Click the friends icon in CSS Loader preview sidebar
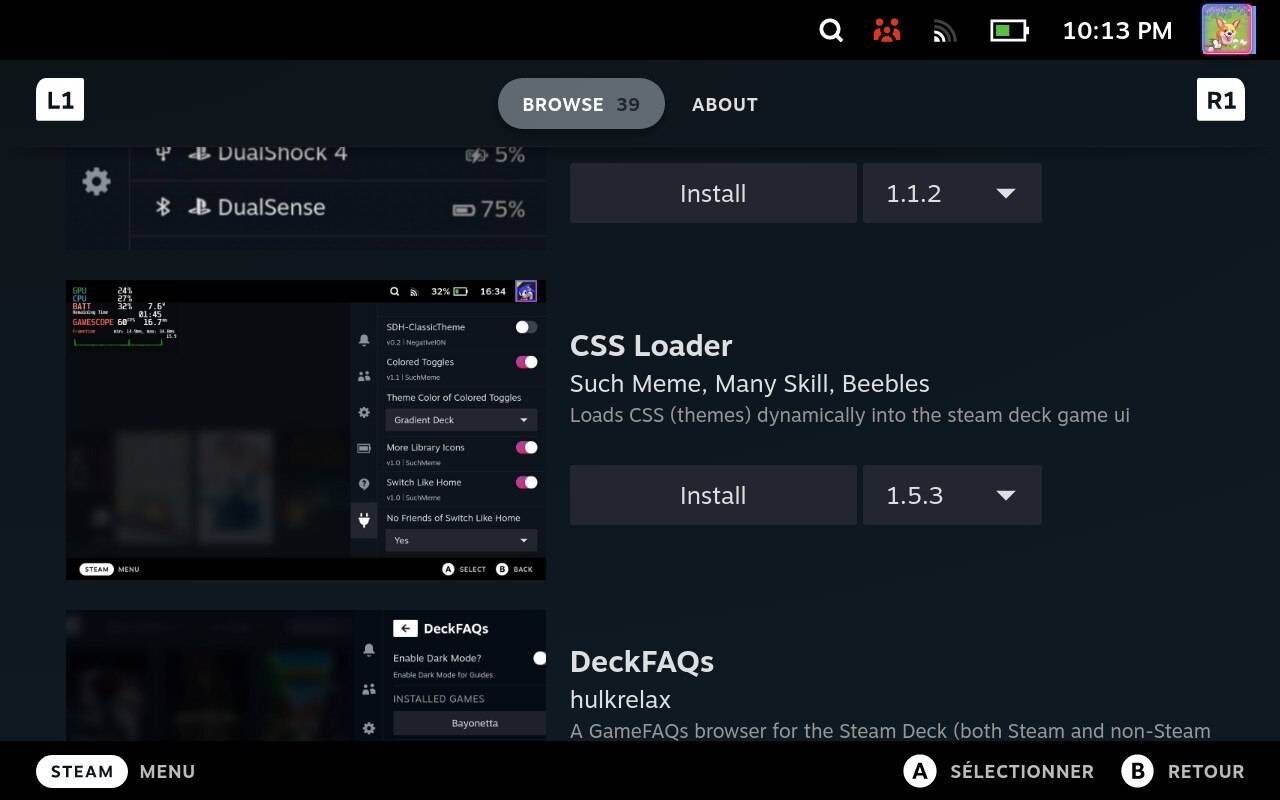The width and height of the screenshot is (1280, 800). tap(364, 376)
